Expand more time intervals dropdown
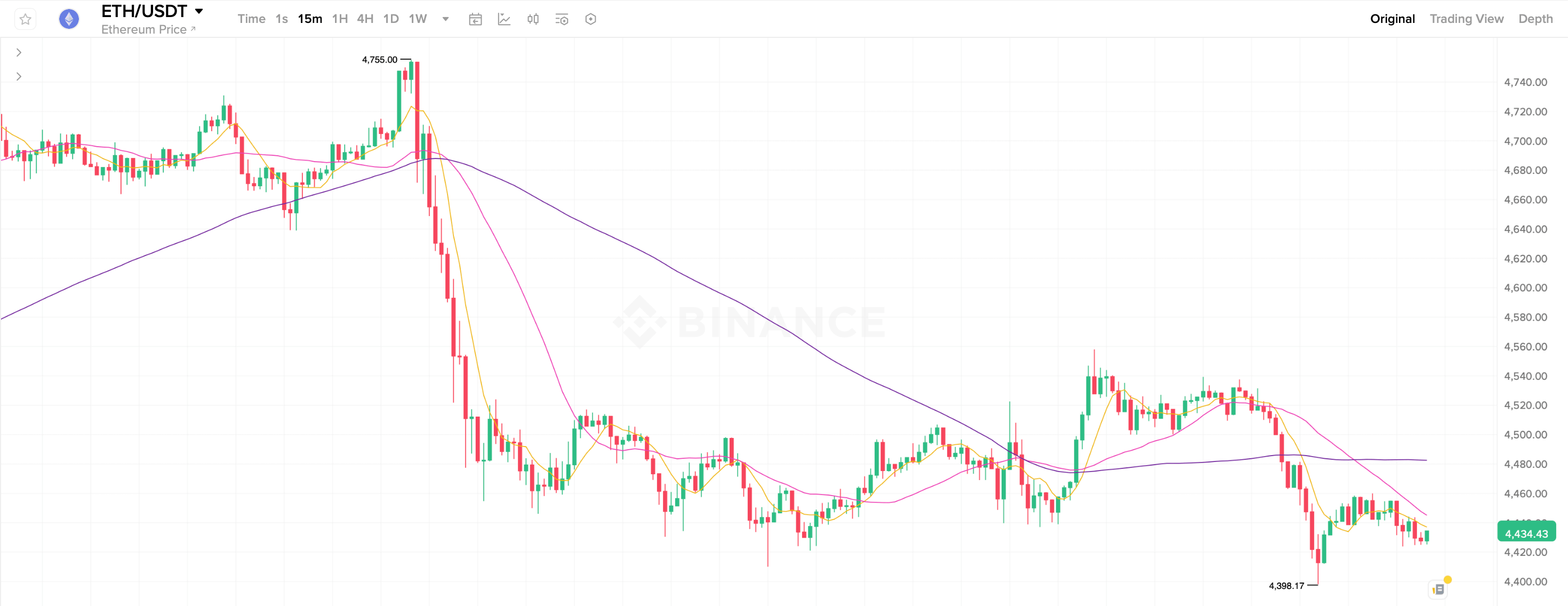 click(445, 19)
